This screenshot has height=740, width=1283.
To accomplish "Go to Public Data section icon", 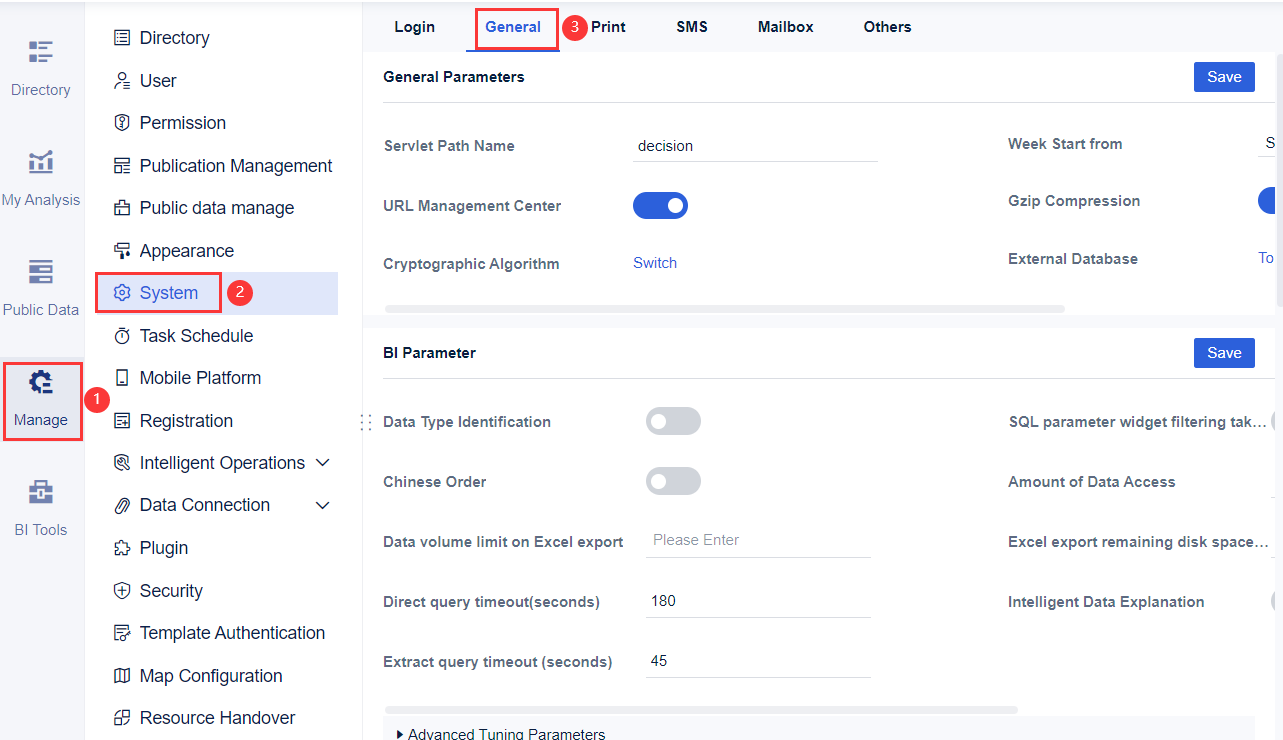I will [x=40, y=272].
